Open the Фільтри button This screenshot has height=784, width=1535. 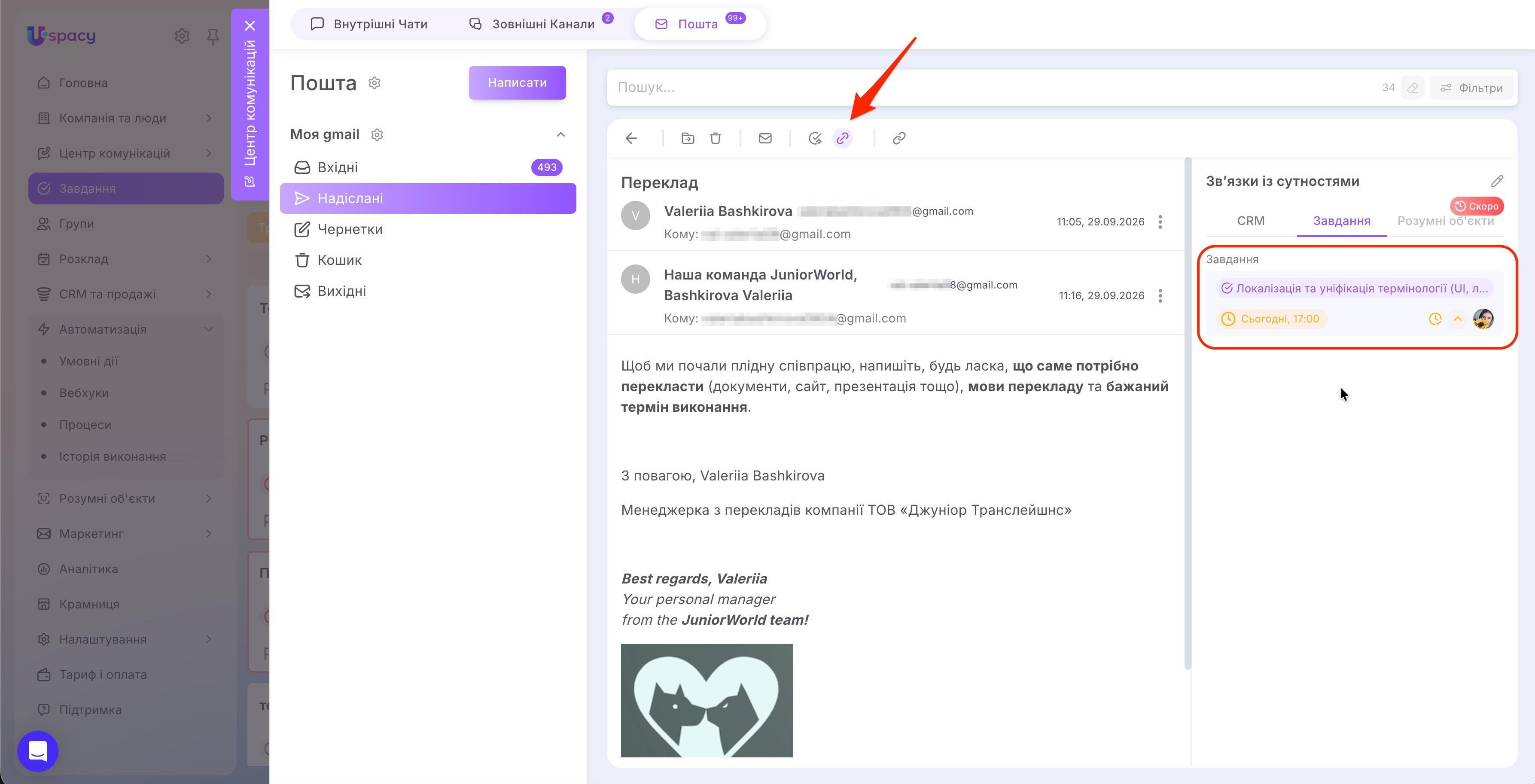tap(1472, 88)
